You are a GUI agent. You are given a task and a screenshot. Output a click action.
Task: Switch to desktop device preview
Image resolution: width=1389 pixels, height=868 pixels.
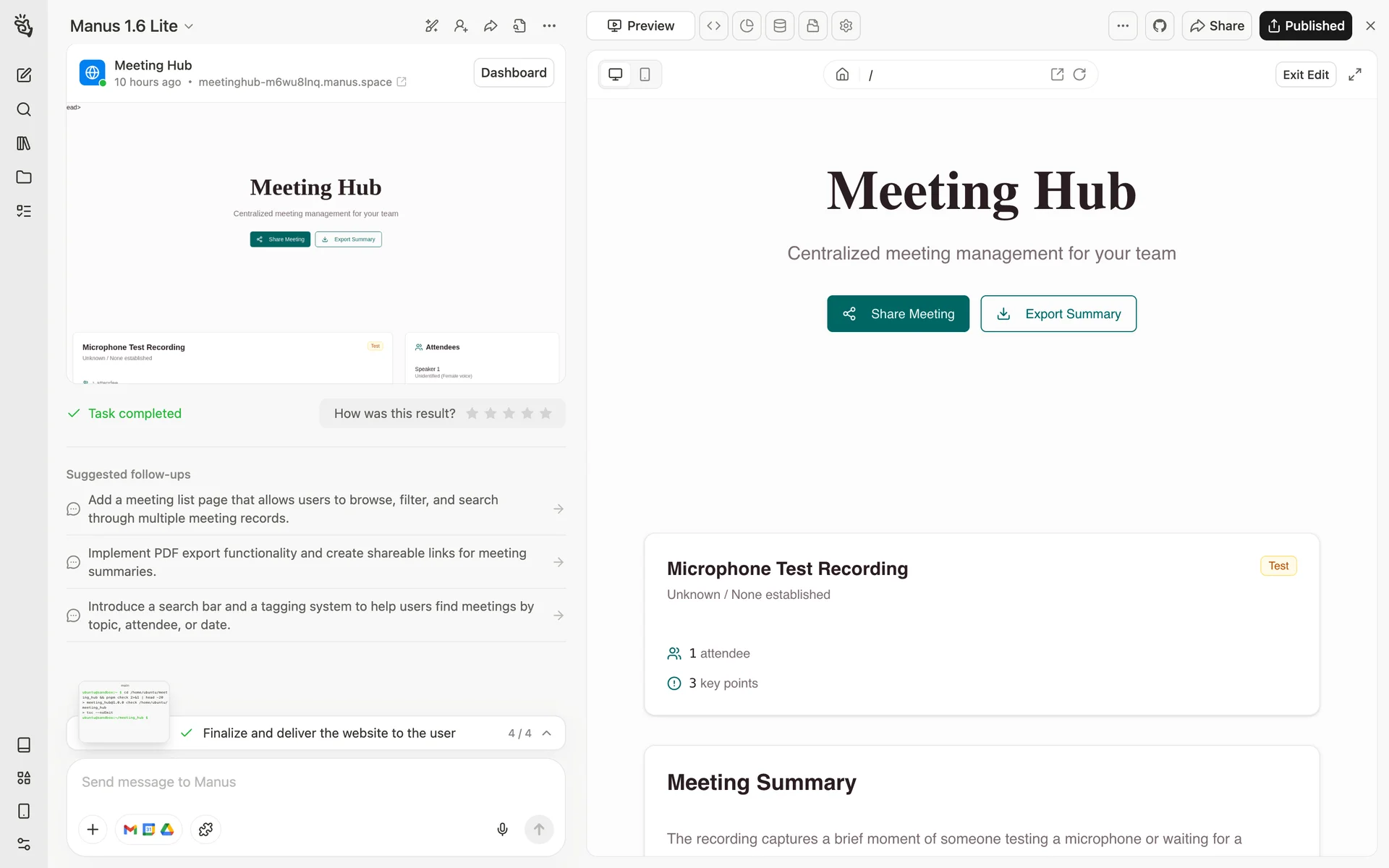[615, 75]
